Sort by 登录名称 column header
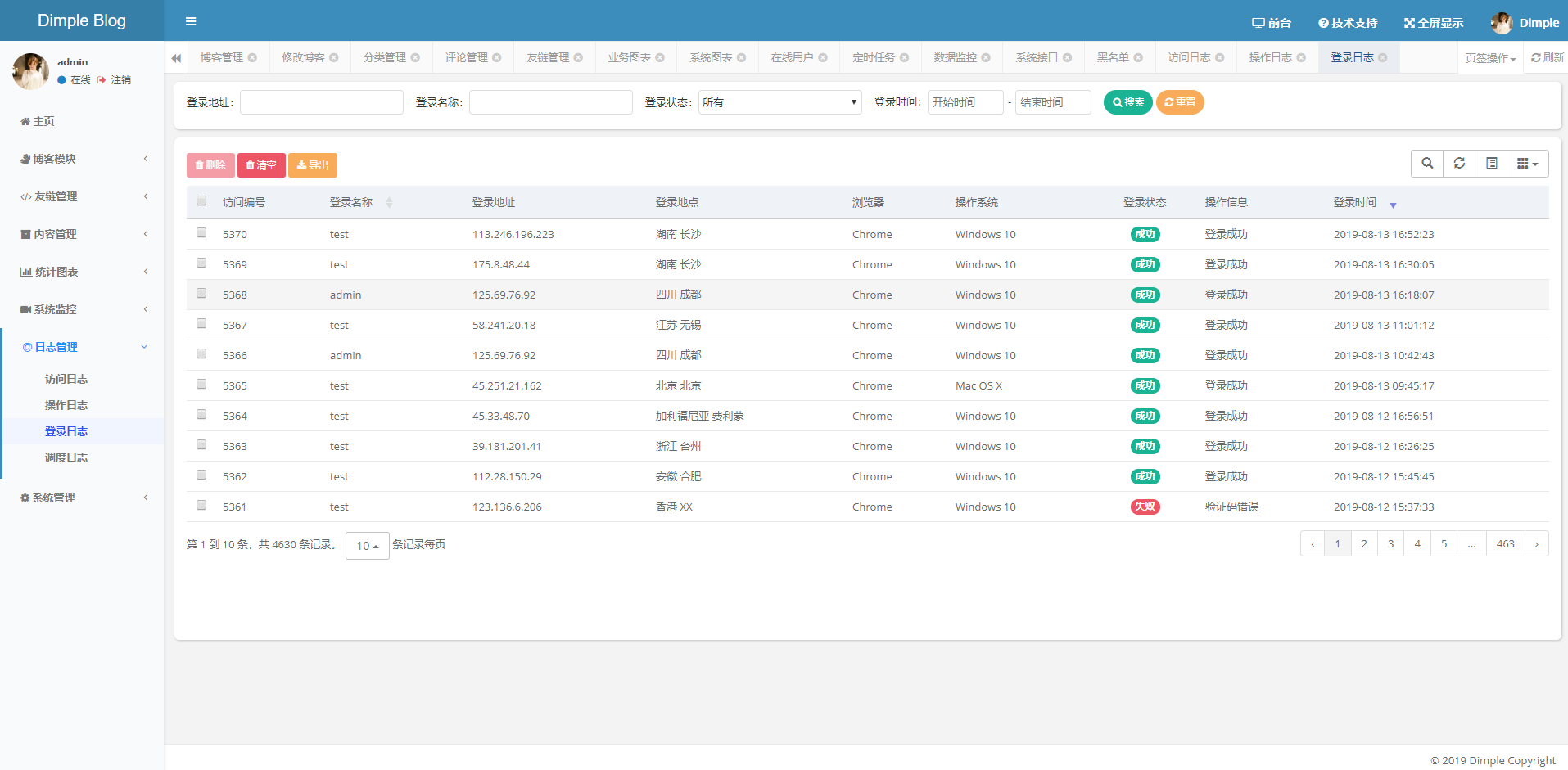This screenshot has width=1568, height=770. (360, 202)
